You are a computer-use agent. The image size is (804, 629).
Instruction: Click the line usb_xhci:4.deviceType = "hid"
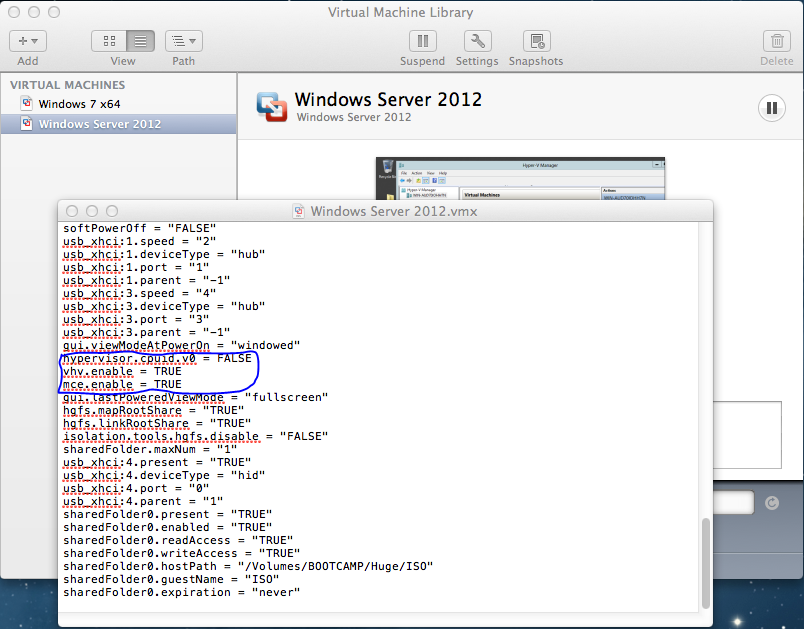click(x=164, y=475)
